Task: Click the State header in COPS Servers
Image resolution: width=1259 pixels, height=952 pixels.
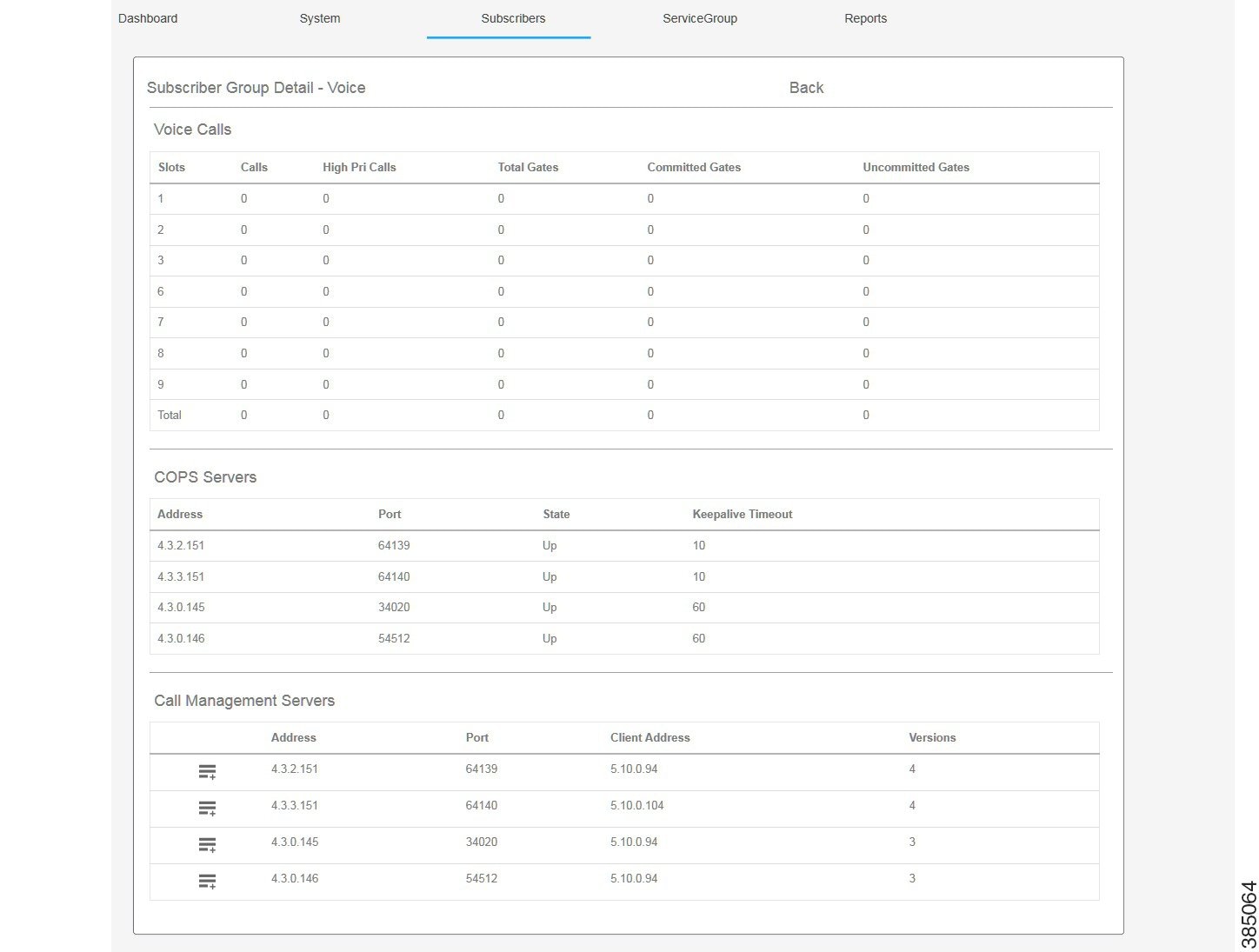Action: [x=556, y=514]
